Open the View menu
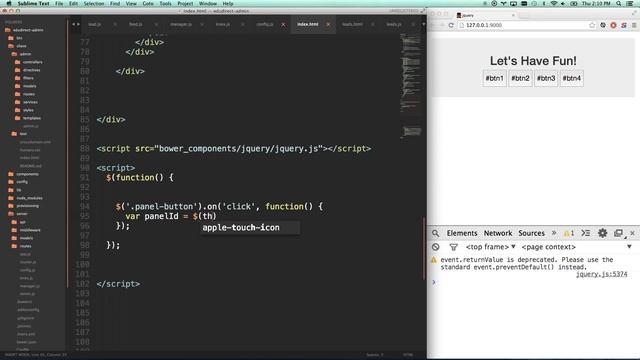The width and height of the screenshot is (640, 360). (x=131, y=3)
